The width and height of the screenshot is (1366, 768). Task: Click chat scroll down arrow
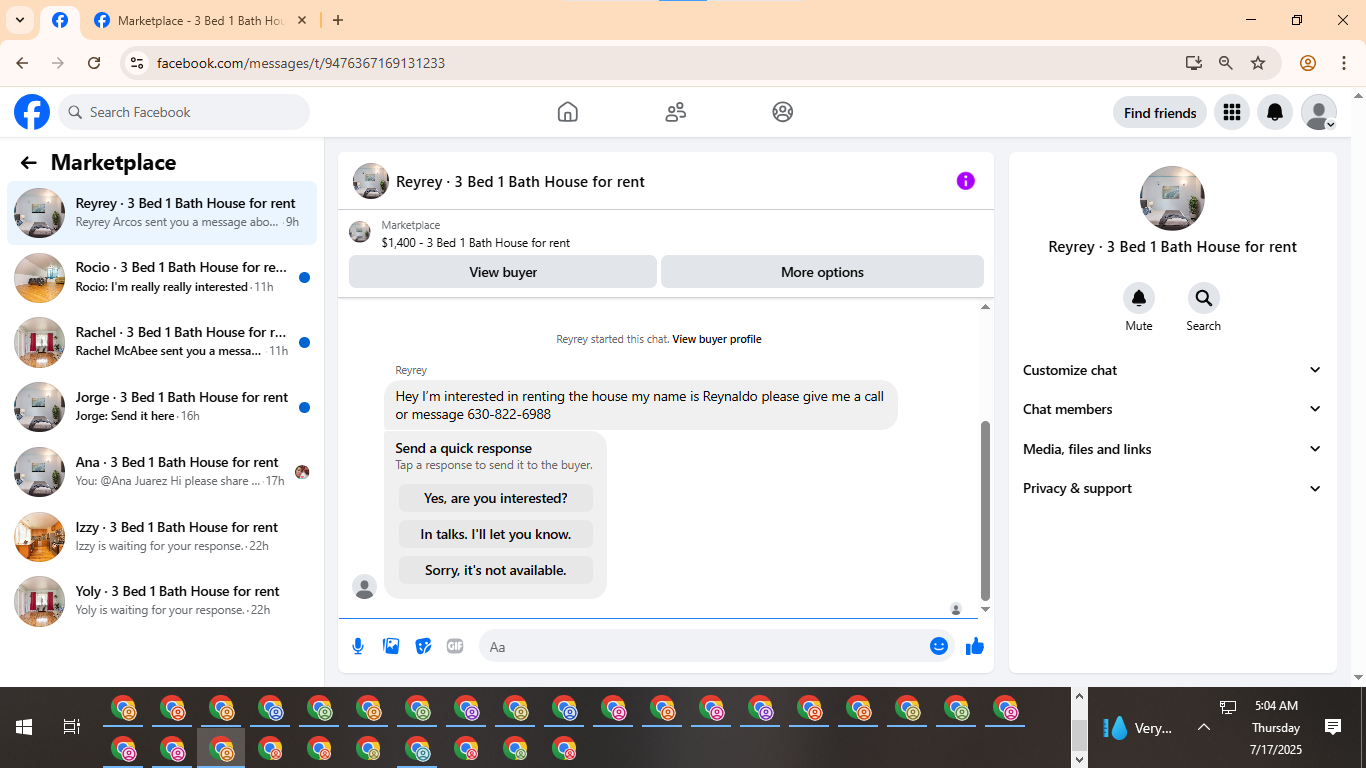point(985,610)
